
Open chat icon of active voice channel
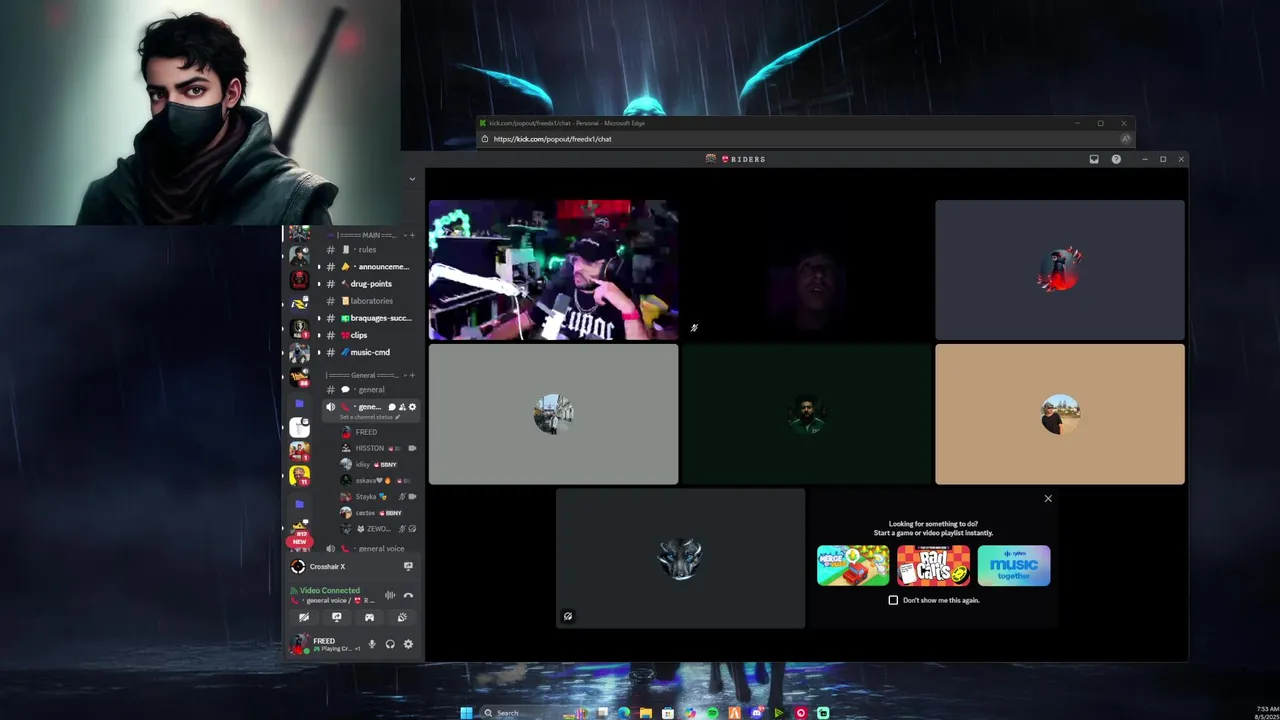pyautogui.click(x=392, y=407)
